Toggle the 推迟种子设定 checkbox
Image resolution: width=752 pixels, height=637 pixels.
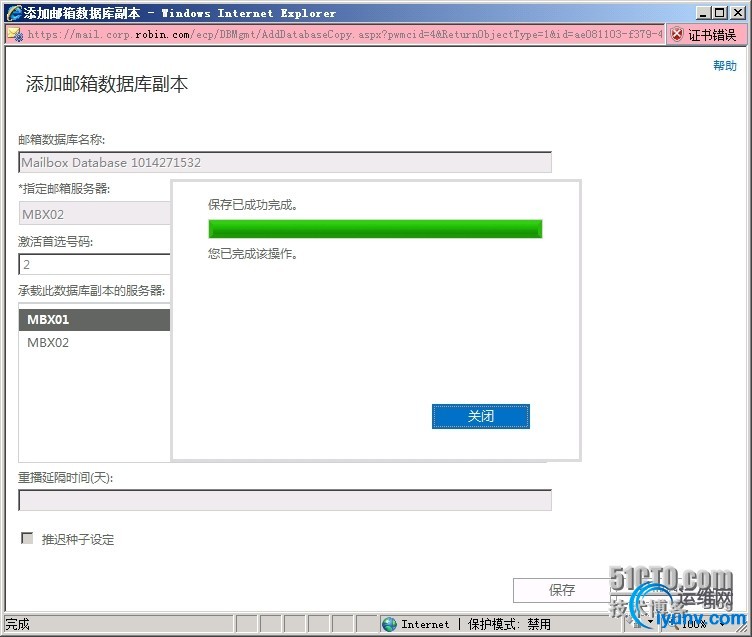point(27,538)
